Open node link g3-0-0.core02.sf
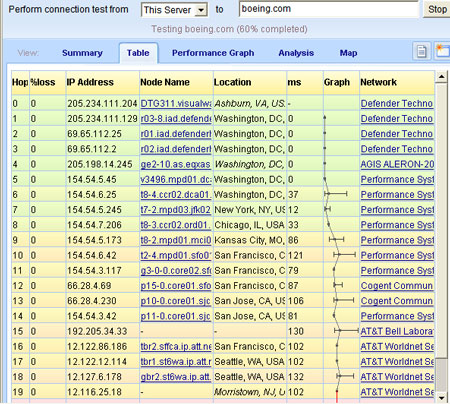The height and width of the screenshot is (404, 450). coord(176,271)
